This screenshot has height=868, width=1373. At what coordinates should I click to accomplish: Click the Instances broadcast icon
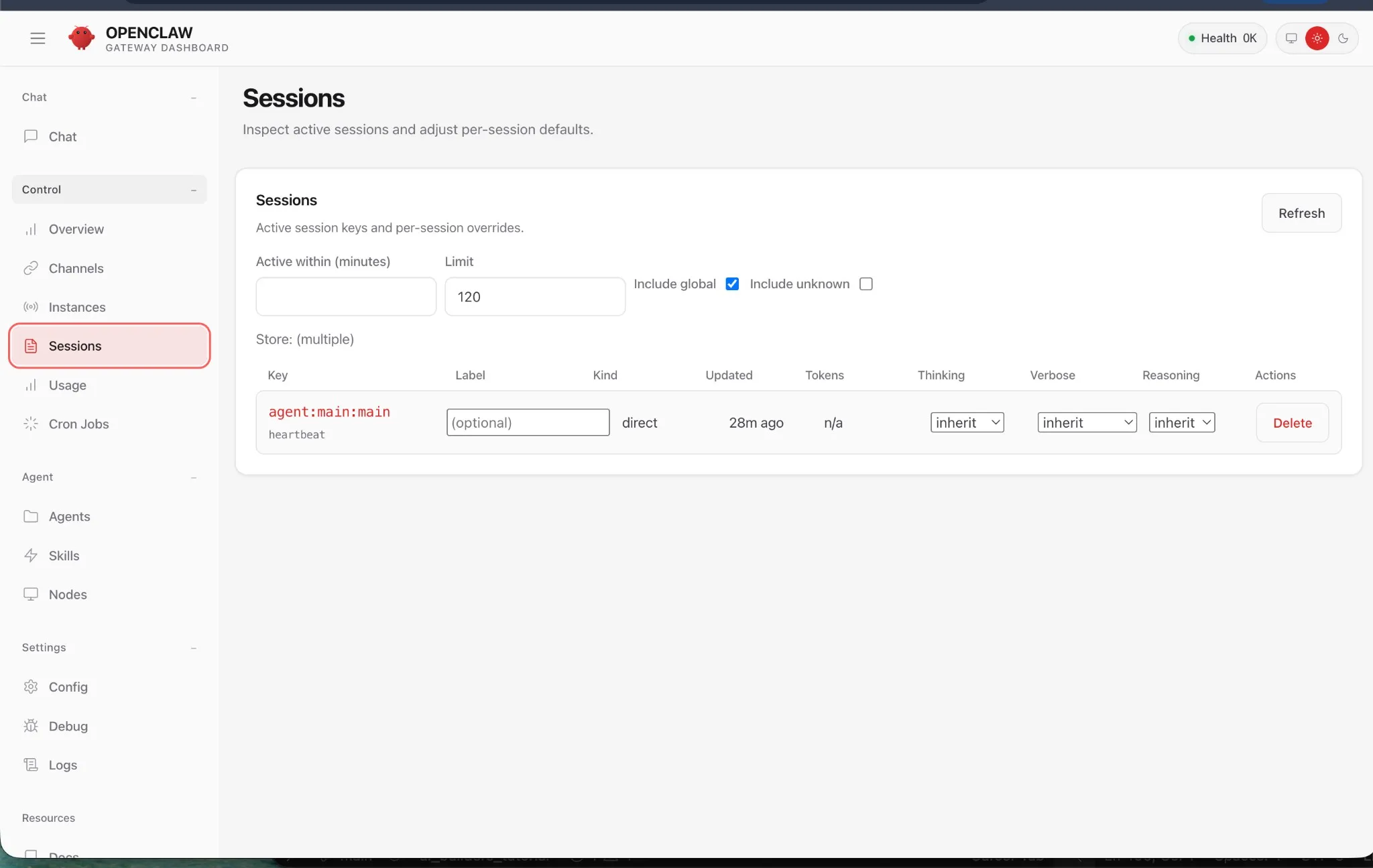click(x=31, y=307)
